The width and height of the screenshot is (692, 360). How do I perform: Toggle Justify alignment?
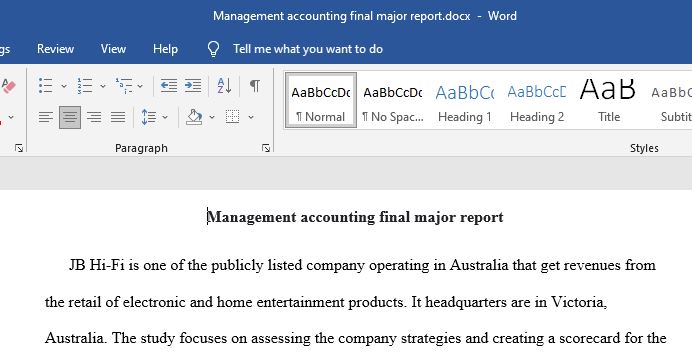coord(118,117)
